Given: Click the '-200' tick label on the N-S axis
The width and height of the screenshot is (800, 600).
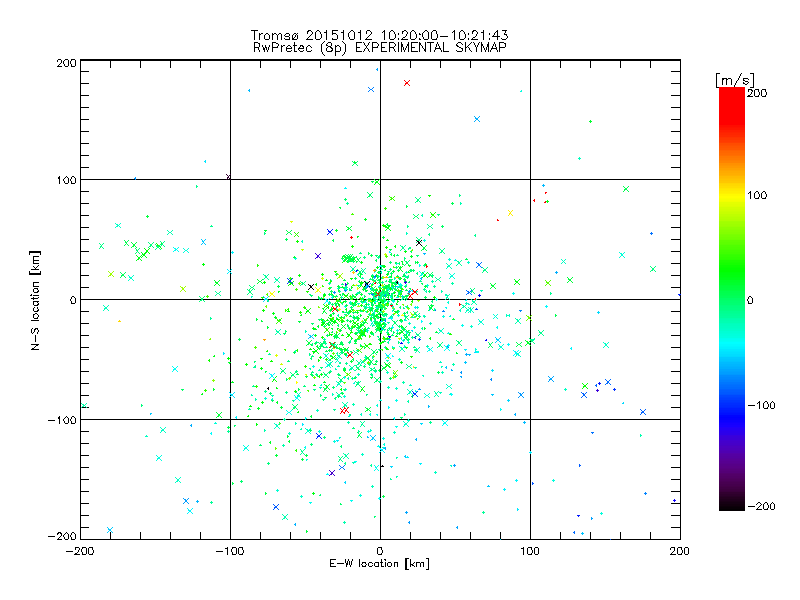Looking at the screenshot, I should click(x=62, y=536).
